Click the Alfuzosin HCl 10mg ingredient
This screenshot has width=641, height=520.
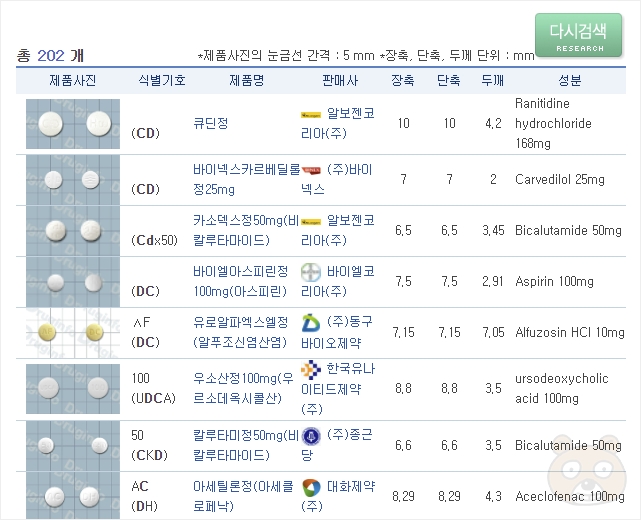570,332
